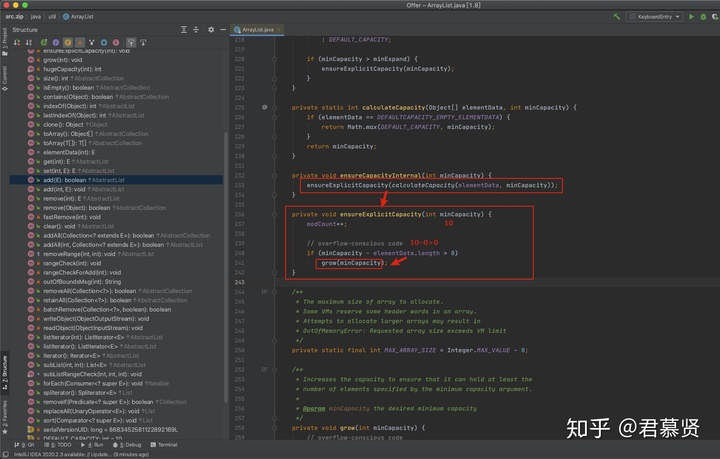This screenshot has width=720, height=459.
Task: Select fastRemove(int): void in Structure tree
Action: pos(72,217)
